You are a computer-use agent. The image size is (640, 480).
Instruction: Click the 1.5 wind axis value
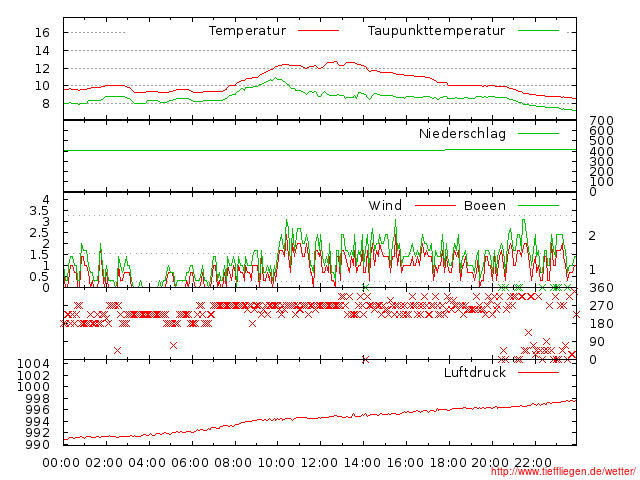(x=39, y=255)
